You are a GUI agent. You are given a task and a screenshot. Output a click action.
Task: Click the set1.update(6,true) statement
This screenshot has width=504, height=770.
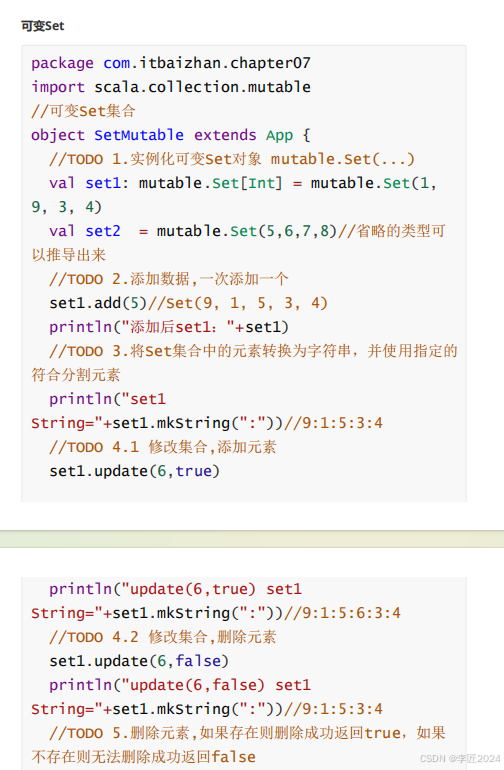134,471
